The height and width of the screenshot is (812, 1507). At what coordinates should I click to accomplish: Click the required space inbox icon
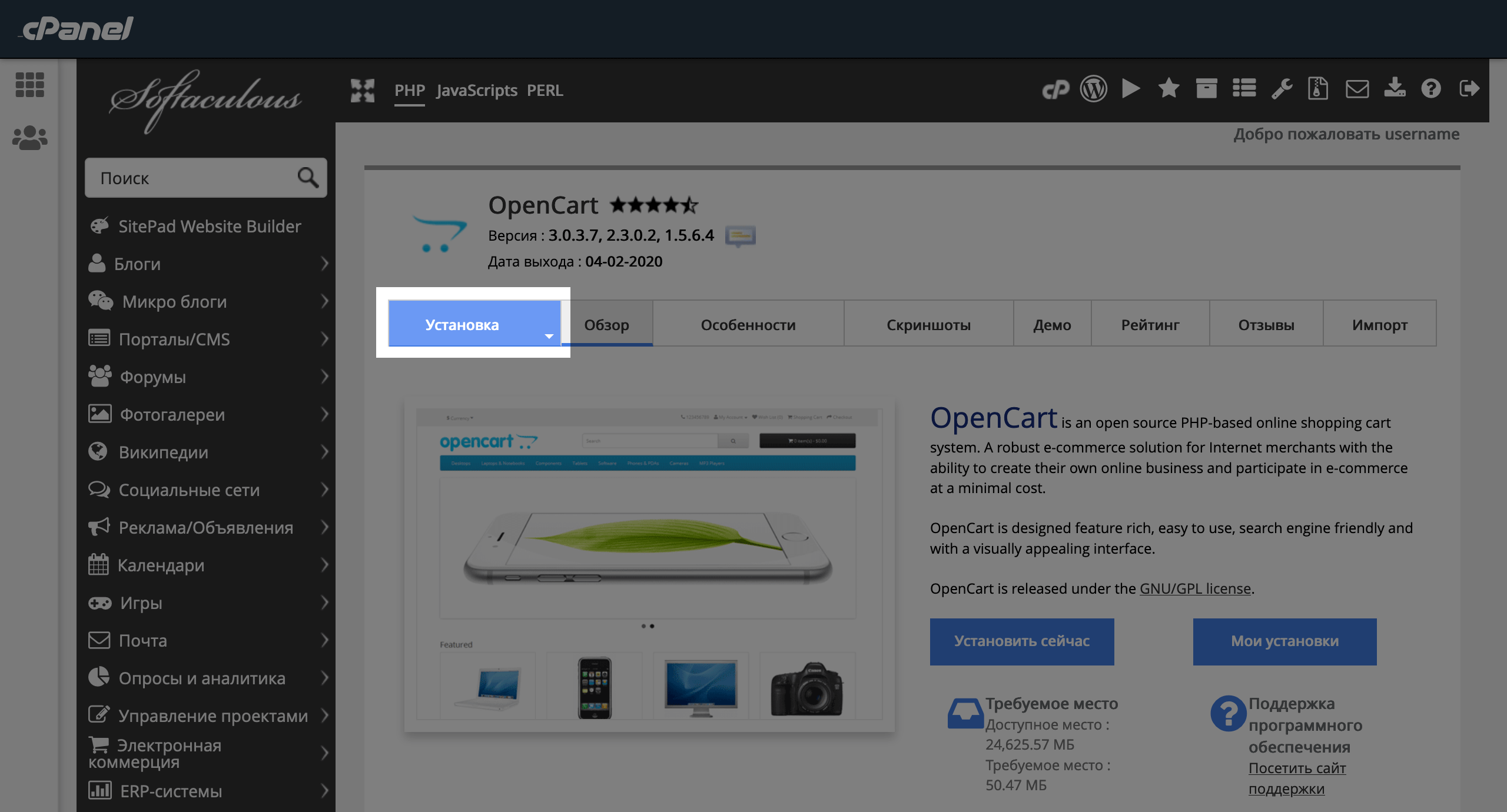coord(965,713)
